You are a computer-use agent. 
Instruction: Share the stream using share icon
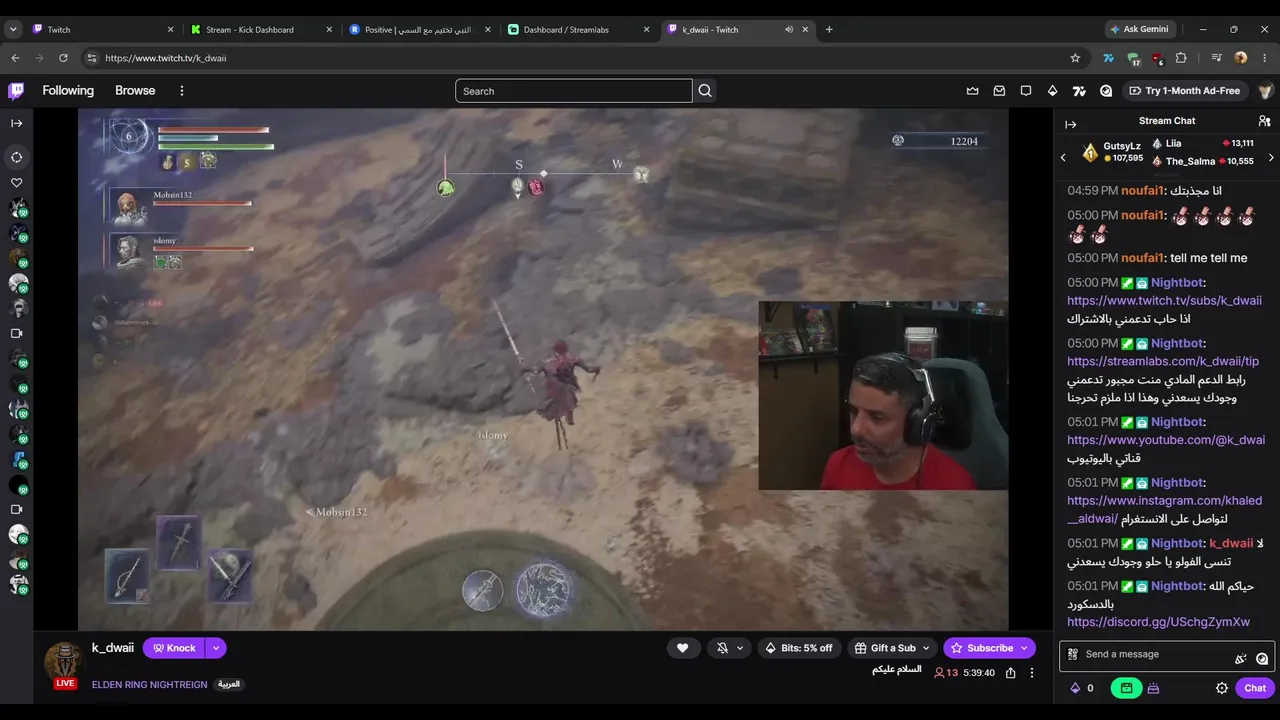click(1011, 673)
